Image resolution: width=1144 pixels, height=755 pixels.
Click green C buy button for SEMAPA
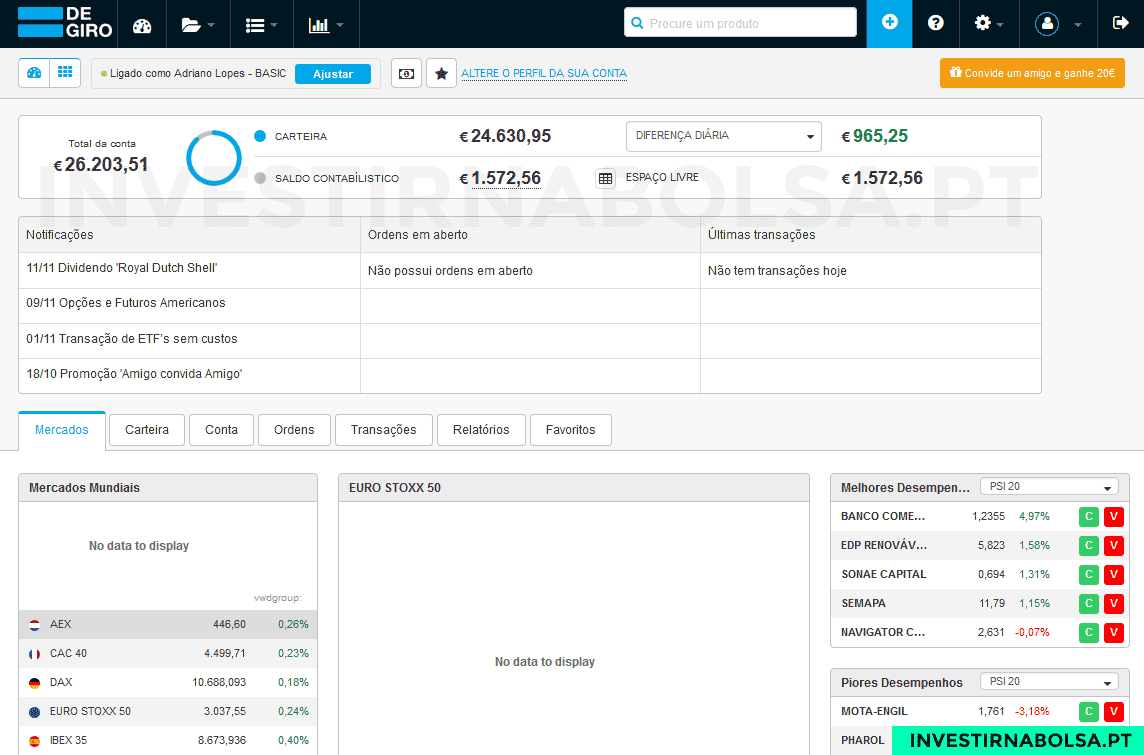coord(1089,604)
